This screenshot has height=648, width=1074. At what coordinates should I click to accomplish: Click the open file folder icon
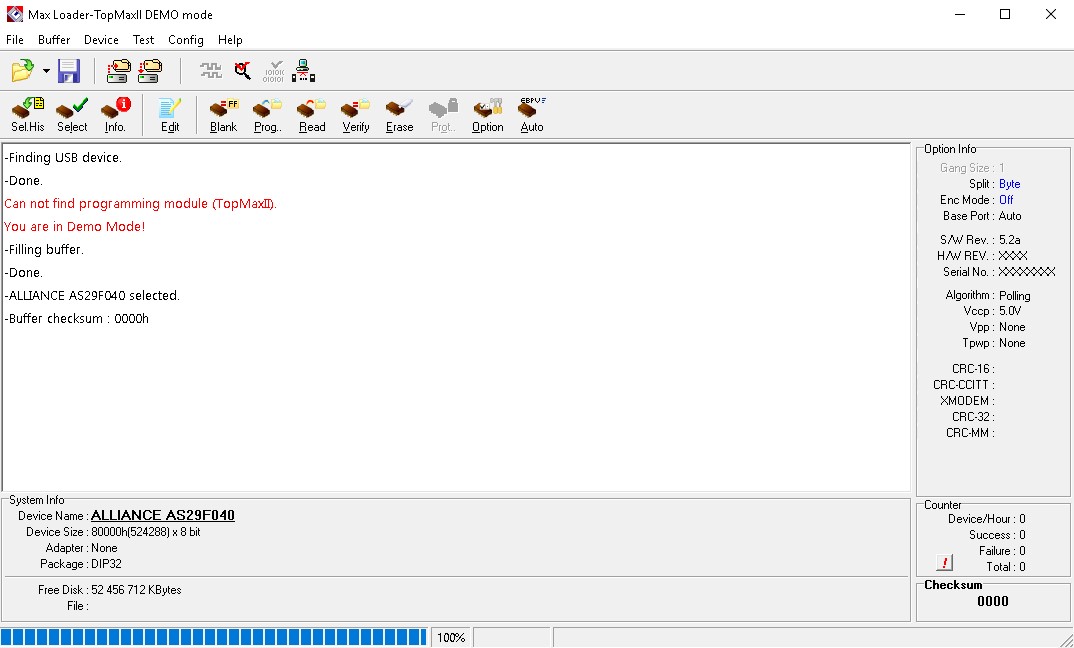point(22,71)
